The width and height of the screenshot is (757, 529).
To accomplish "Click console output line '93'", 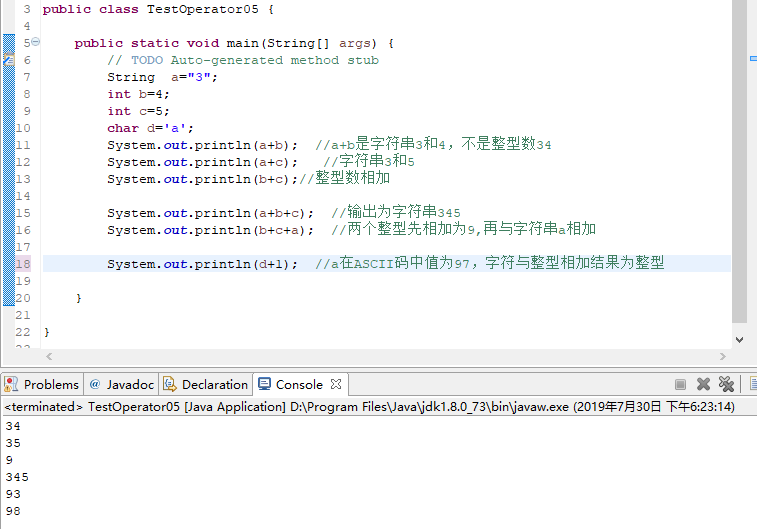I will [x=13, y=494].
